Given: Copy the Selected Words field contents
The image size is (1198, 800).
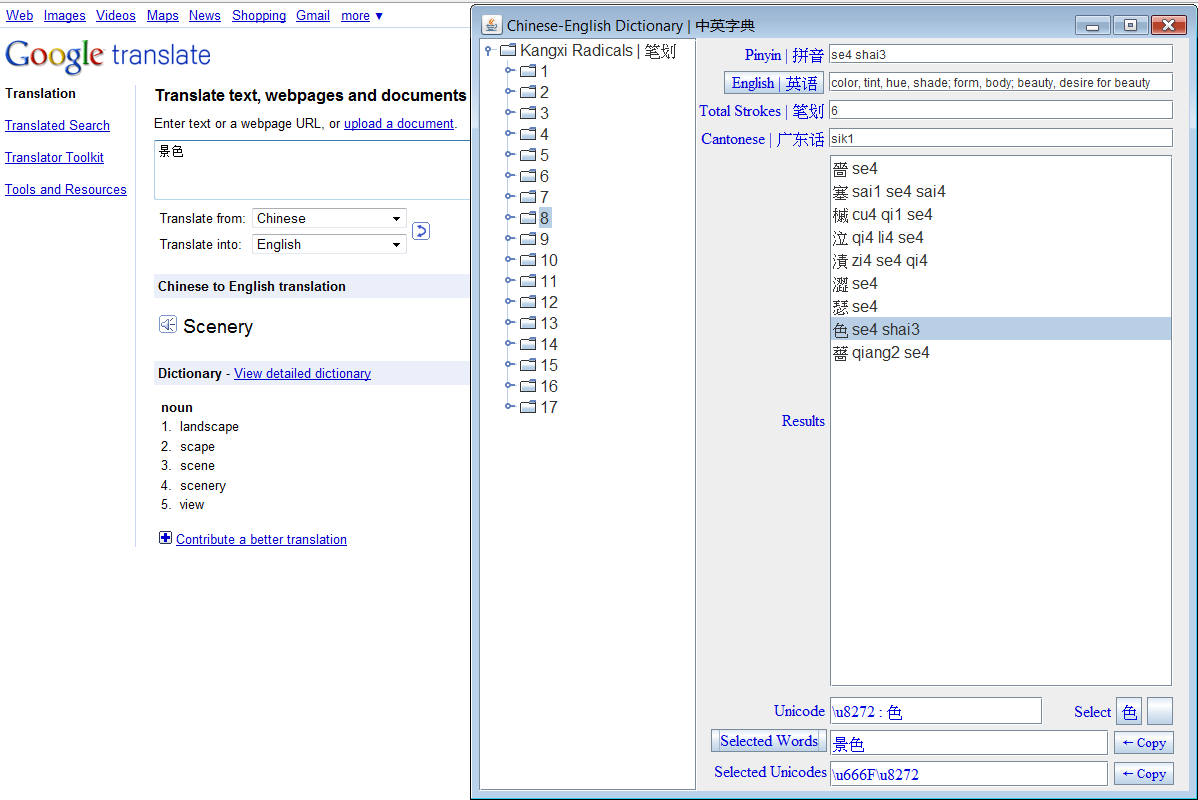Looking at the screenshot, I should [x=1143, y=743].
